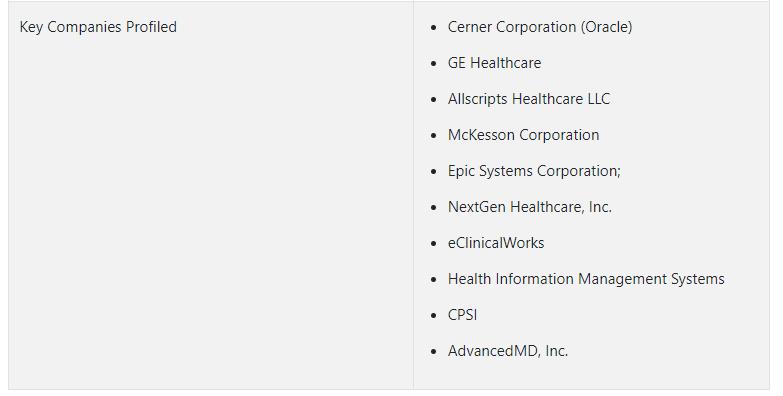Click the CPSI list item
The width and height of the screenshot is (783, 396).
click(462, 315)
